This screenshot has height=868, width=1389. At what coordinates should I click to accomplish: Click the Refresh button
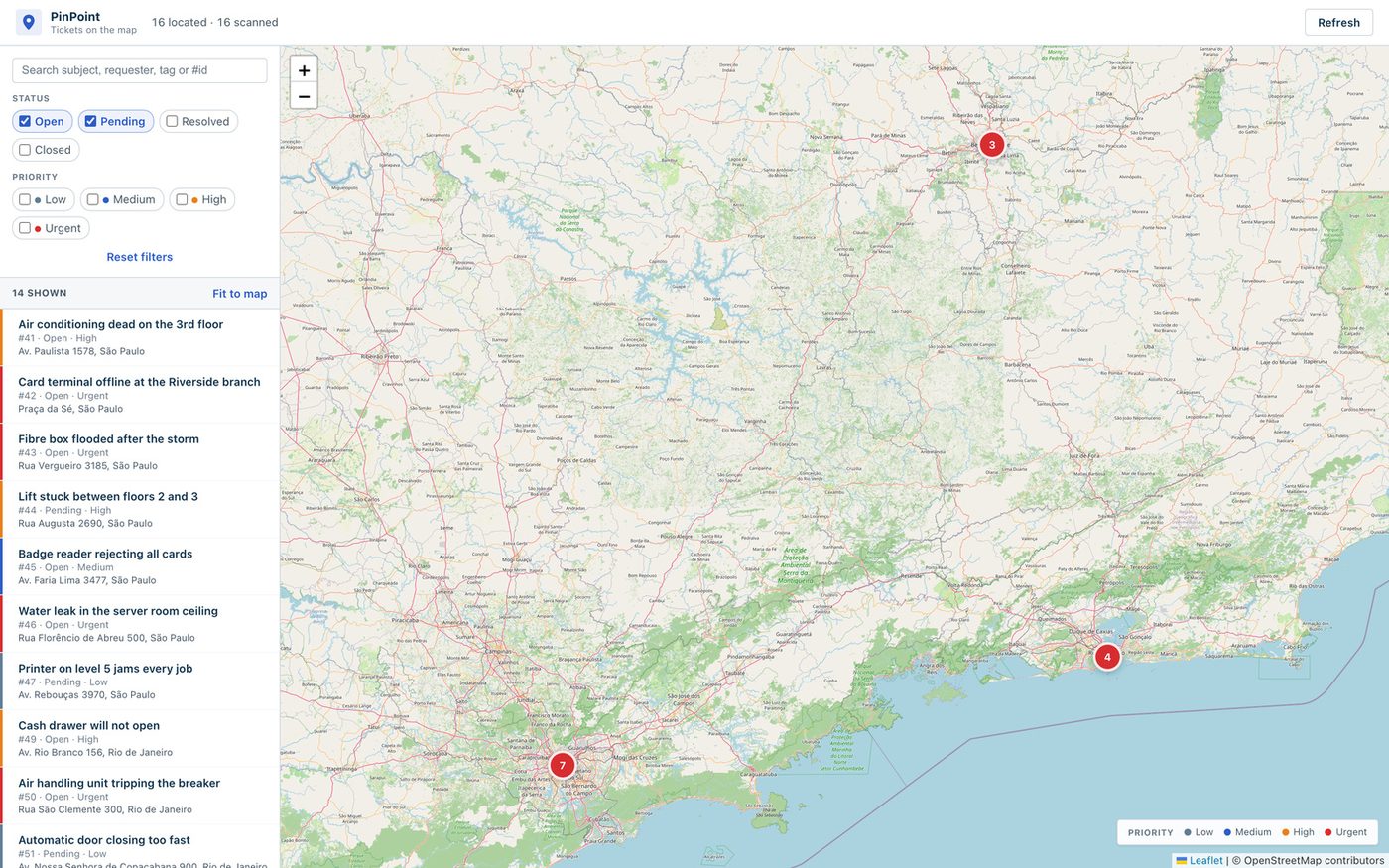coord(1338,22)
